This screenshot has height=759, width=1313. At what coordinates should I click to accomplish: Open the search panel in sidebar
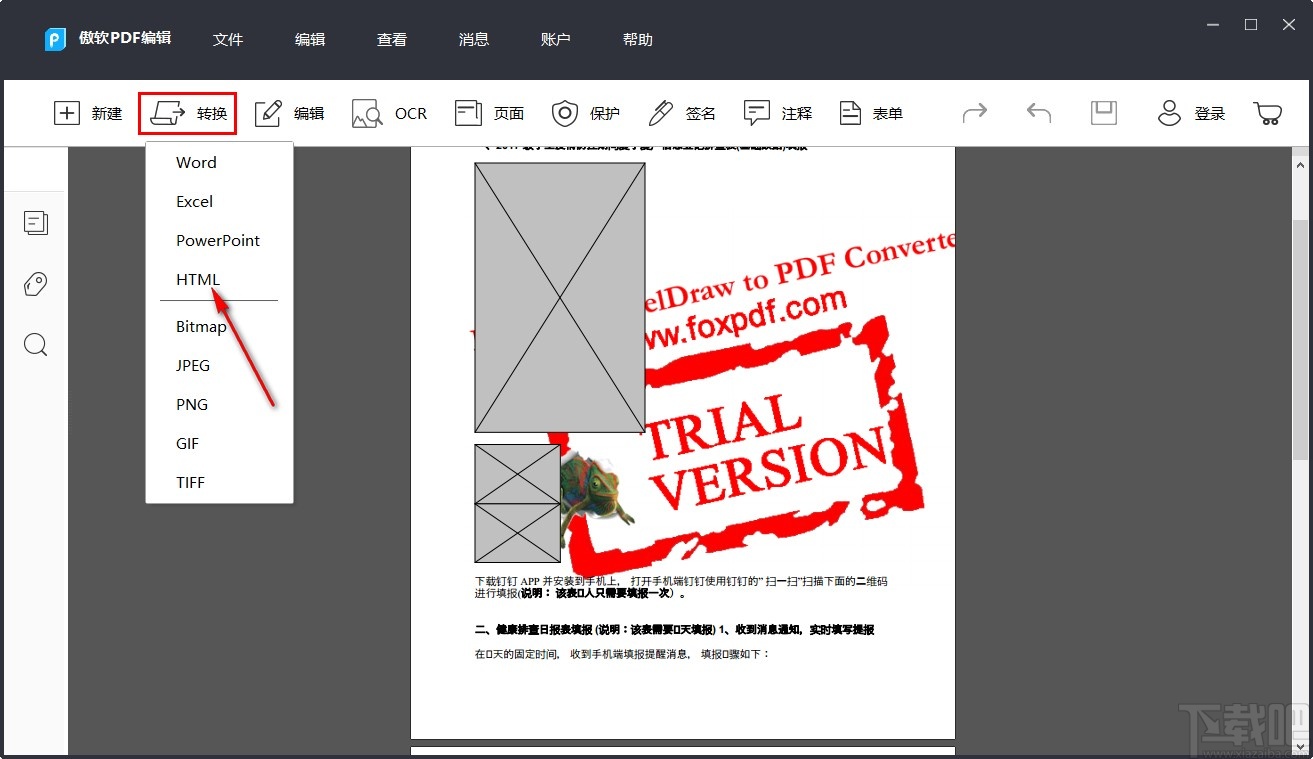coord(35,344)
